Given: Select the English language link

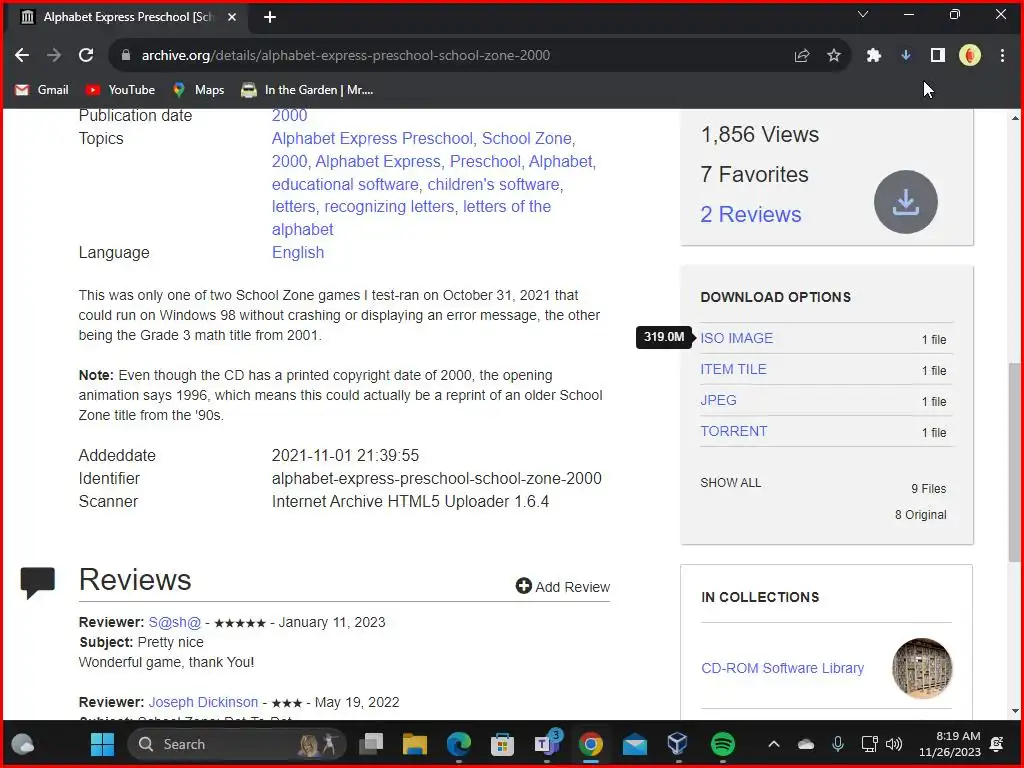Looking at the screenshot, I should [298, 253].
